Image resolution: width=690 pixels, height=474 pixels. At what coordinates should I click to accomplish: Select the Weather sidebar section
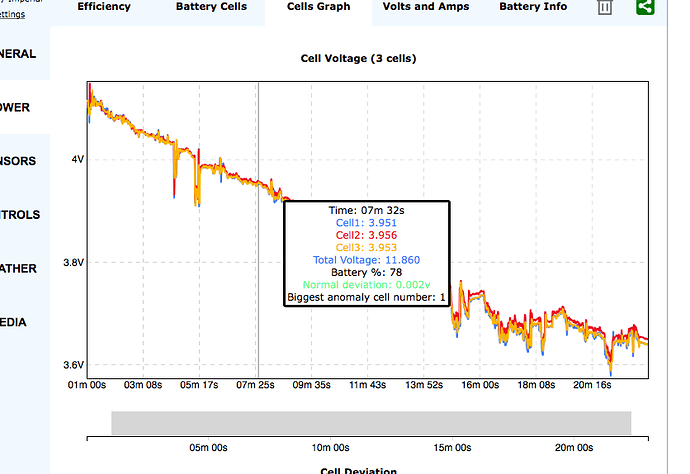click(20, 268)
